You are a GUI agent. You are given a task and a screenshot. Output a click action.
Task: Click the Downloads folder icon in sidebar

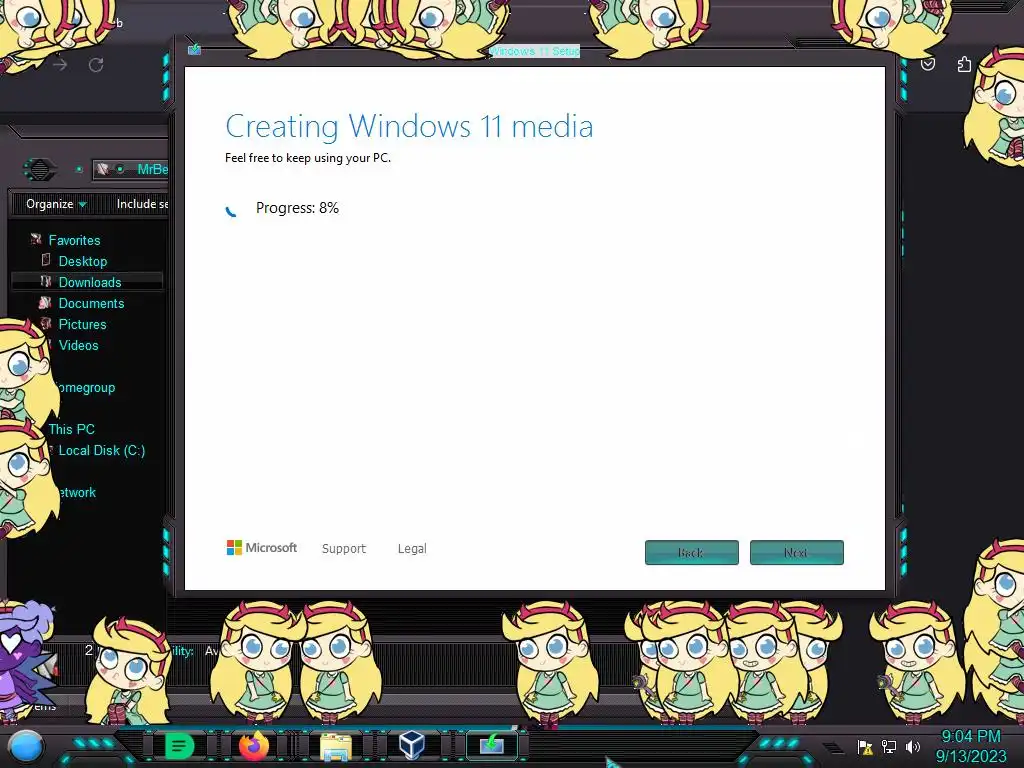click(46, 281)
